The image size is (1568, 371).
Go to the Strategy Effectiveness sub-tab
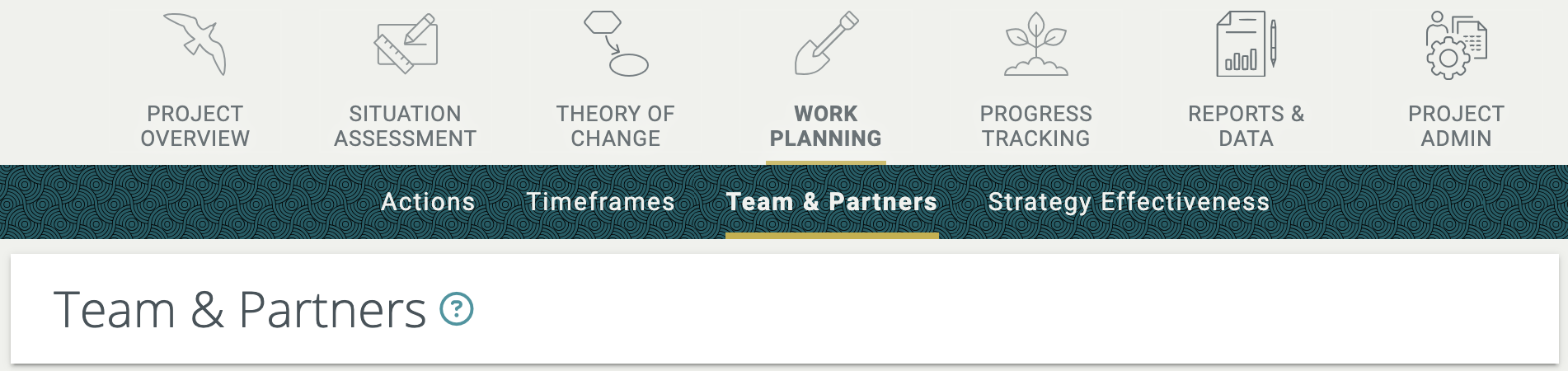[x=1129, y=202]
